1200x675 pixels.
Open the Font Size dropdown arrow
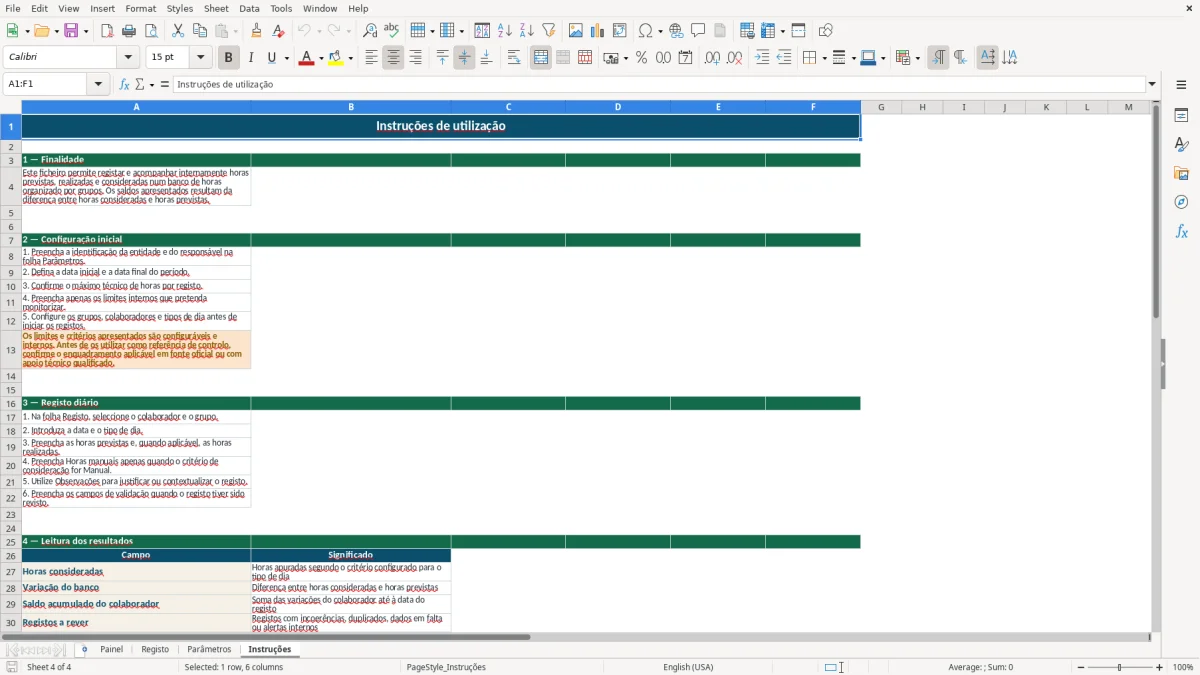click(x=201, y=58)
